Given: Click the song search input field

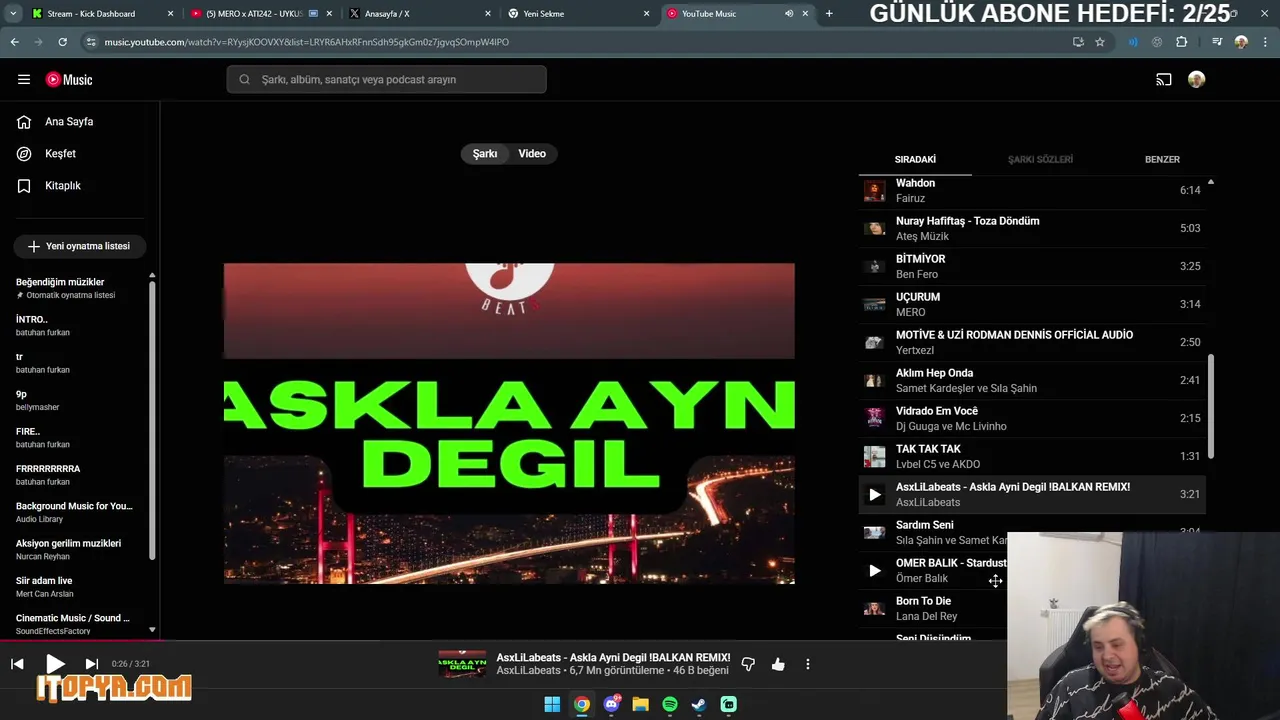Looking at the screenshot, I should (386, 79).
